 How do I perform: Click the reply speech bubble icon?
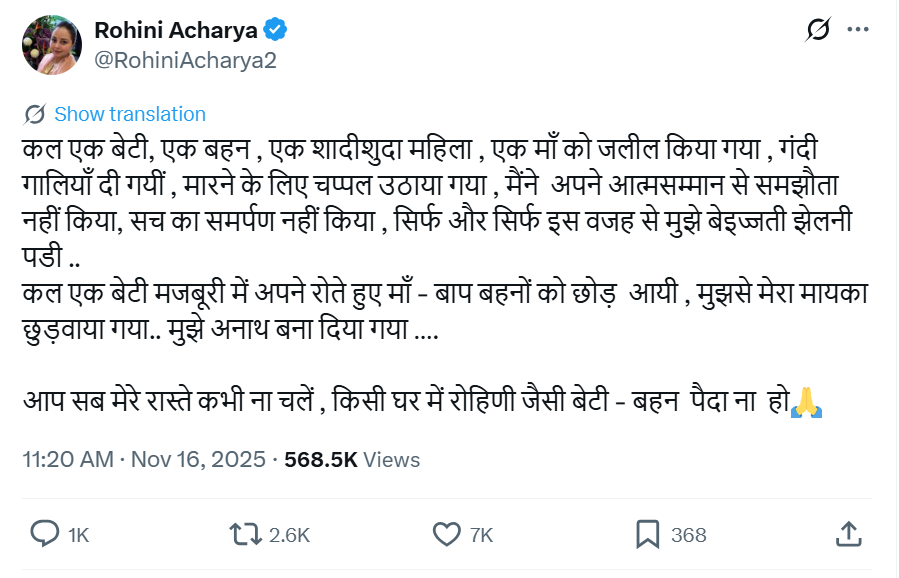(46, 533)
